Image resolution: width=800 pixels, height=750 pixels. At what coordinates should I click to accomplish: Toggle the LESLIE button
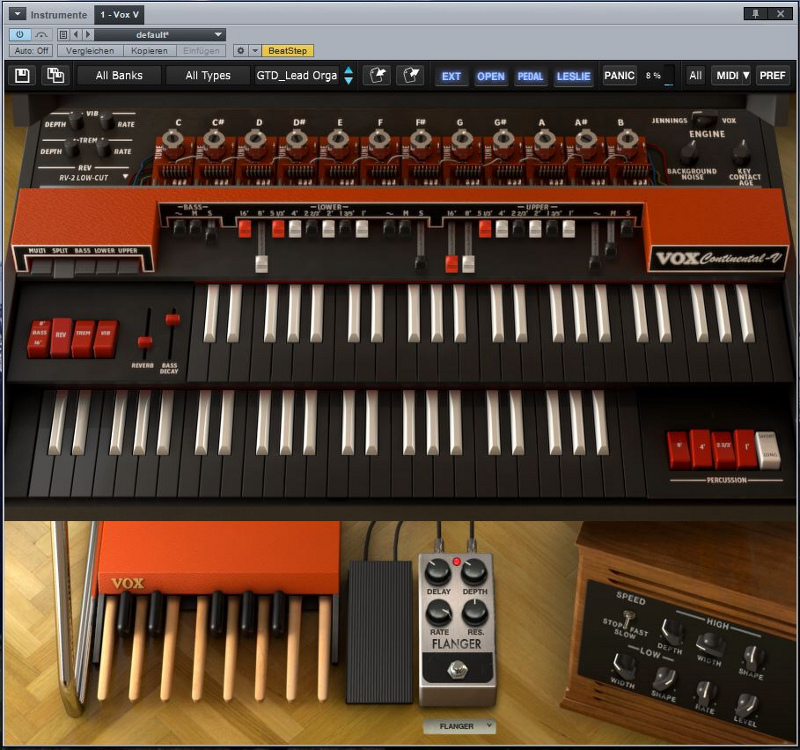tap(573, 76)
